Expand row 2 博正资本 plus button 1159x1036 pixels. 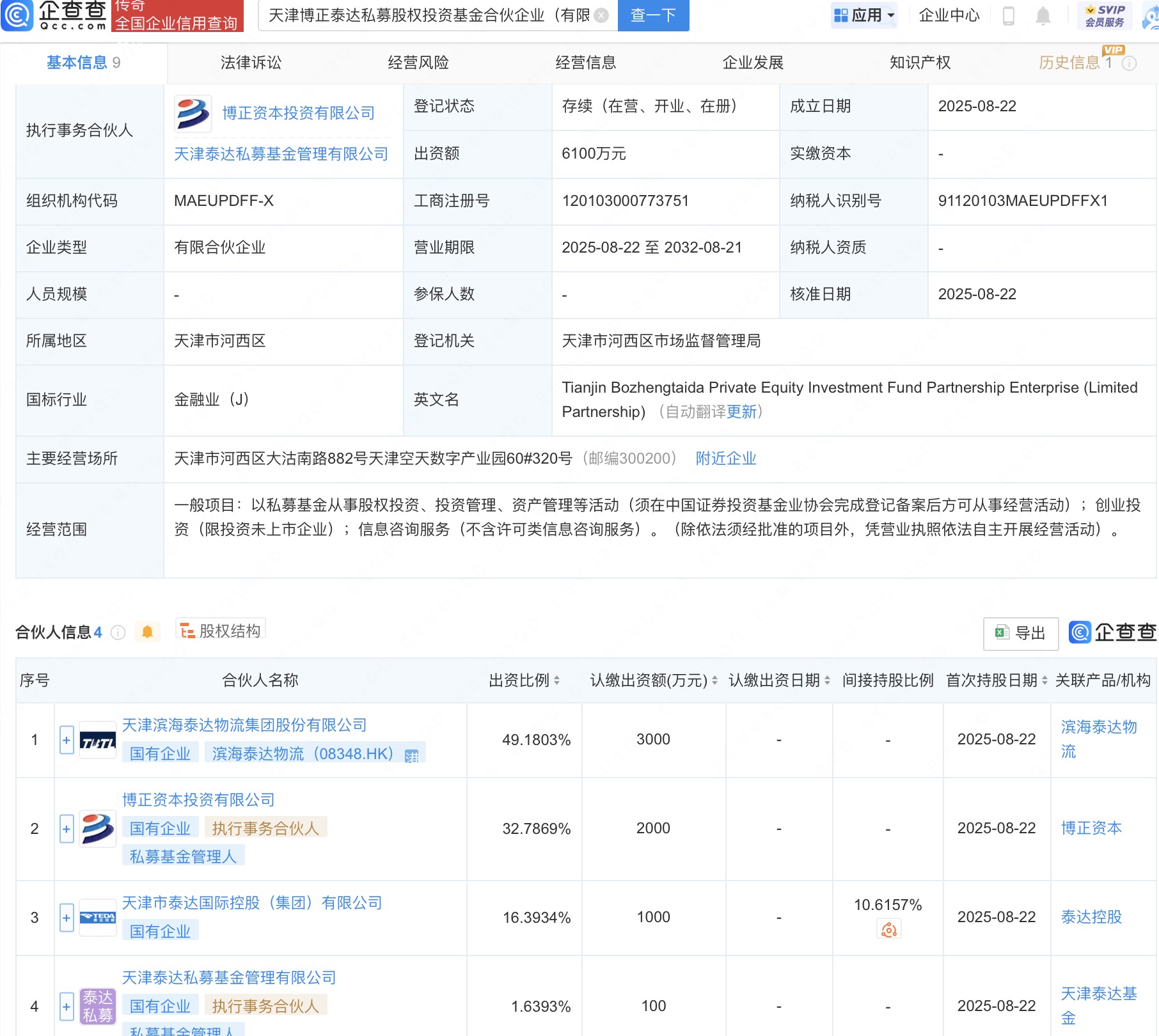[x=67, y=829]
